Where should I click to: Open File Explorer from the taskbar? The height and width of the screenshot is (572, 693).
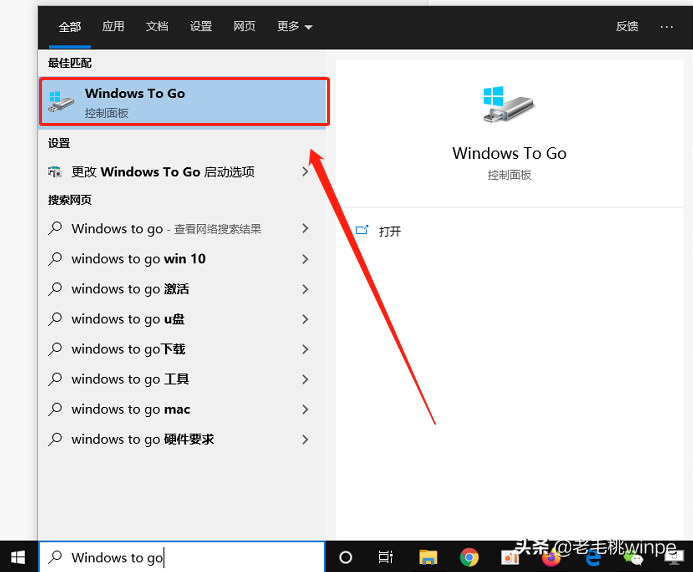point(428,557)
